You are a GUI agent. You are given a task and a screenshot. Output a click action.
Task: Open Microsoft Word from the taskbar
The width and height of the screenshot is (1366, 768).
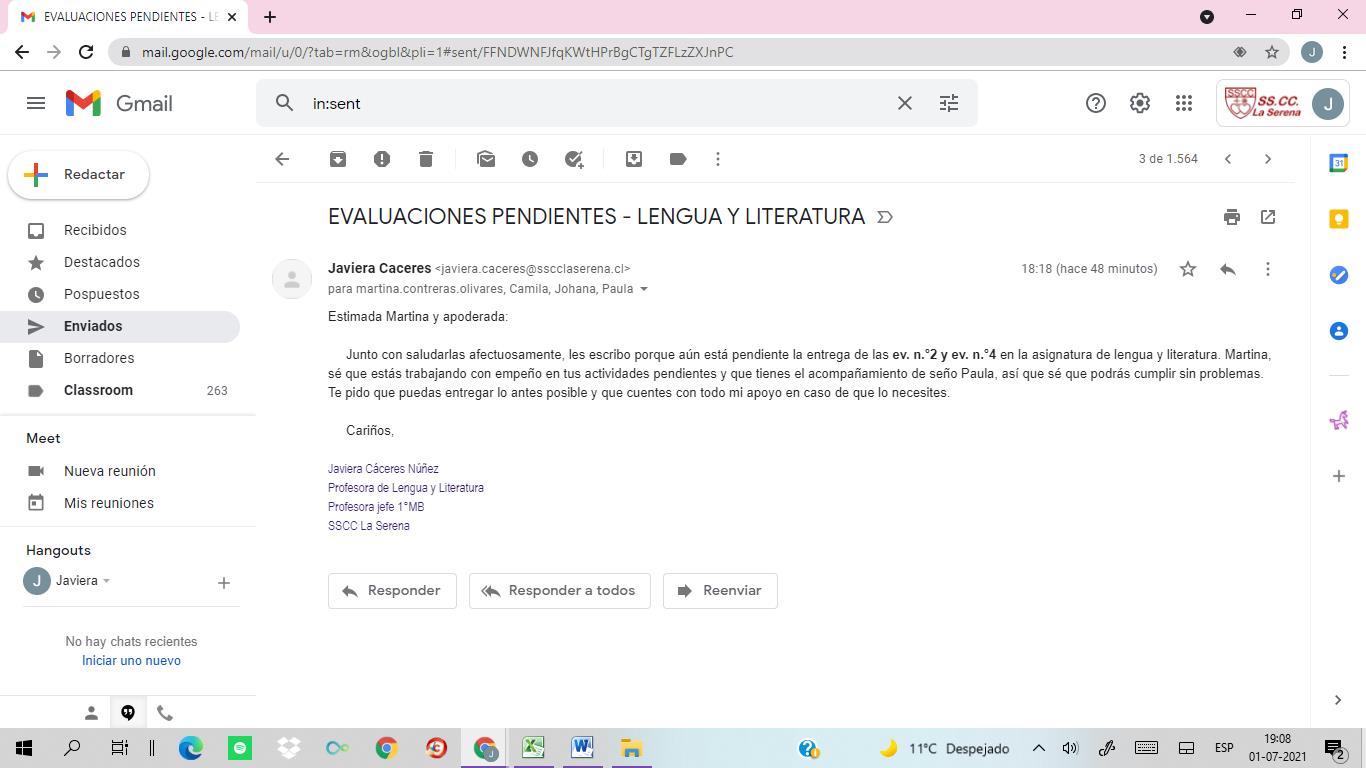(582, 748)
